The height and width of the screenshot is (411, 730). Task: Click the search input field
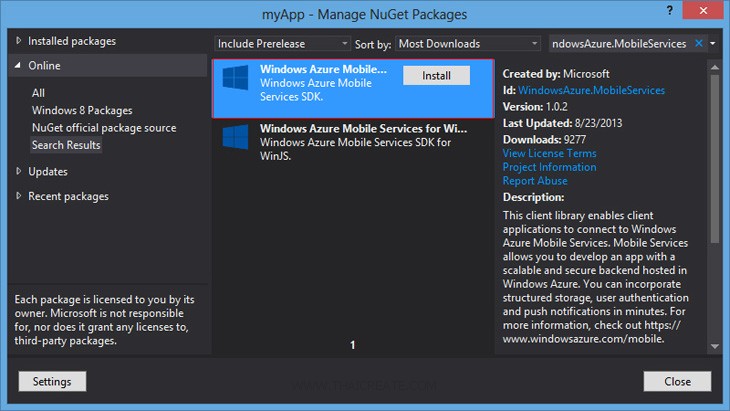click(x=621, y=44)
